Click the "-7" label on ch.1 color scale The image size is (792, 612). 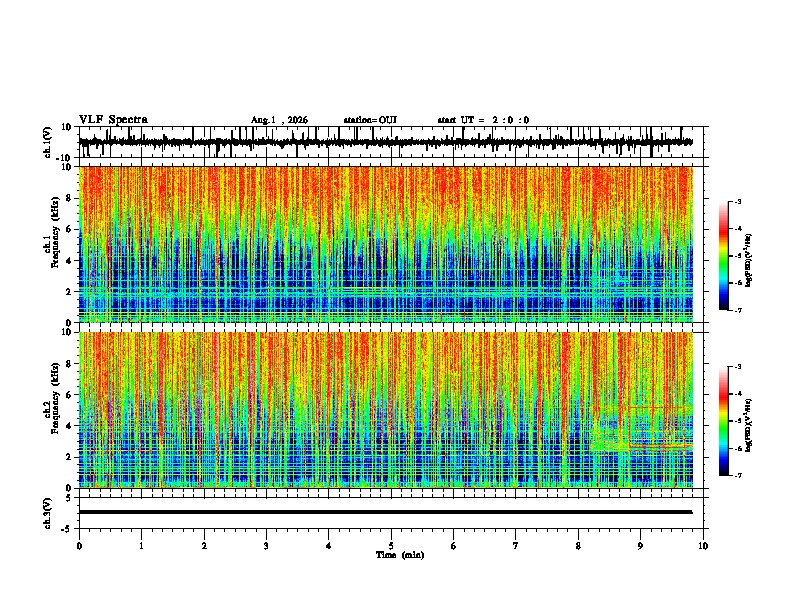tap(737, 310)
